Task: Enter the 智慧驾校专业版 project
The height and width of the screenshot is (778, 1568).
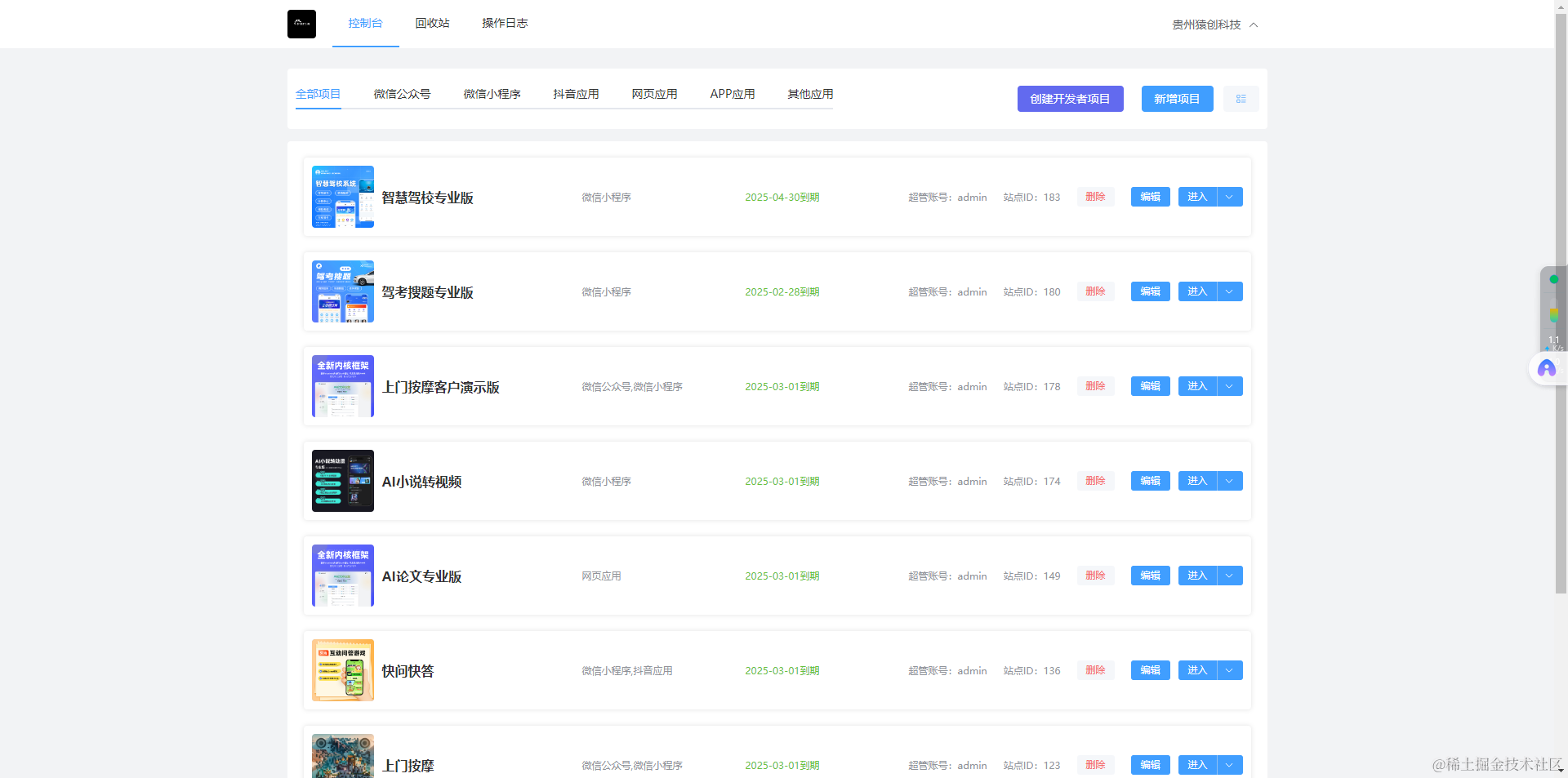Action: click(1197, 197)
